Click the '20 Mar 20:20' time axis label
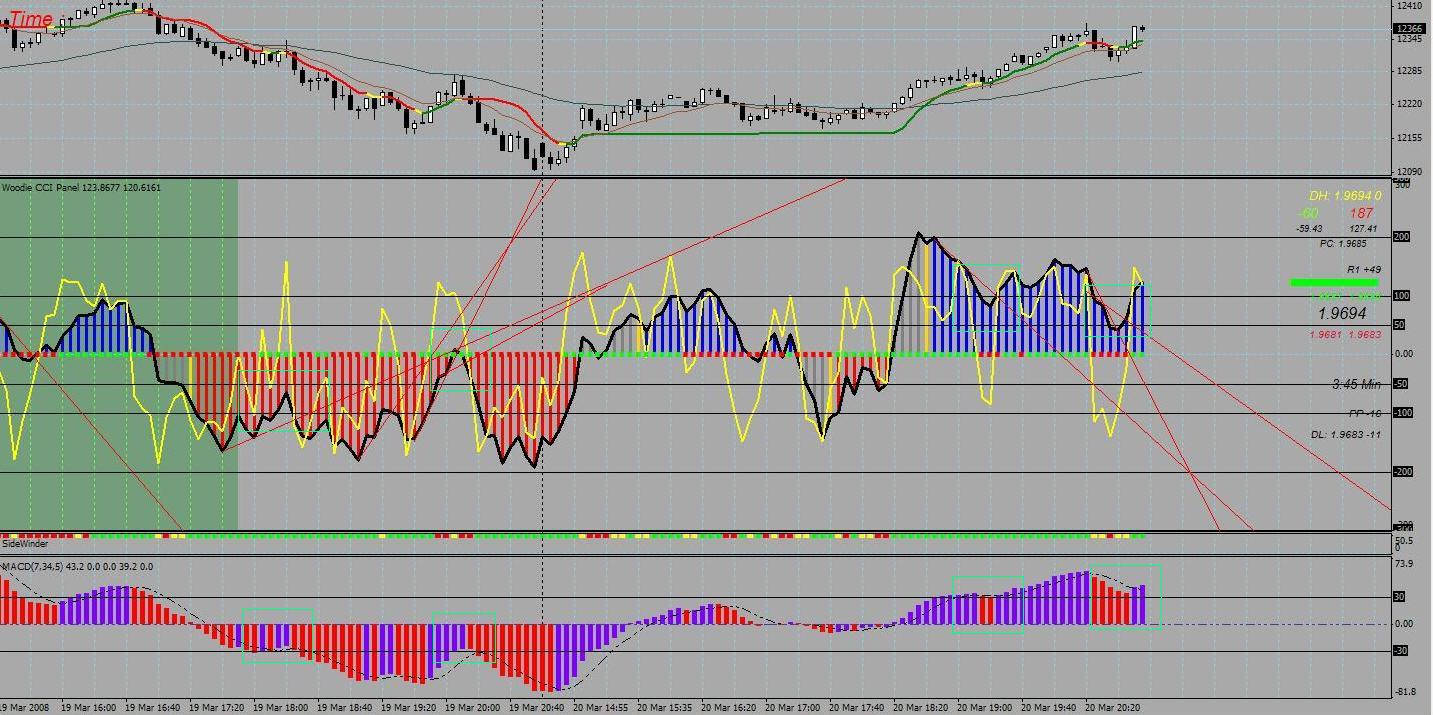The height and width of the screenshot is (715, 1433). coord(1112,707)
